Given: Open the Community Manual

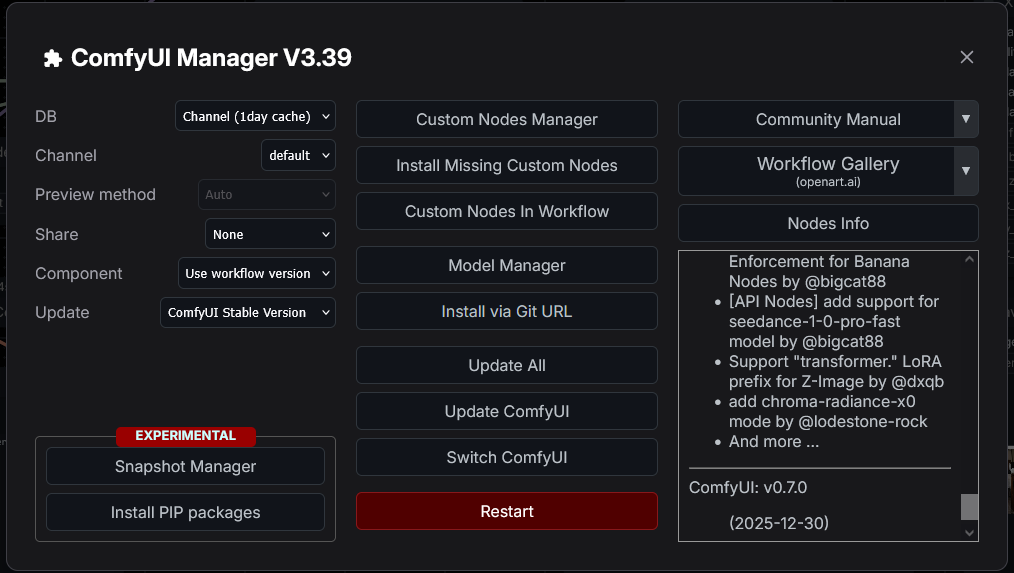Looking at the screenshot, I should coord(816,119).
